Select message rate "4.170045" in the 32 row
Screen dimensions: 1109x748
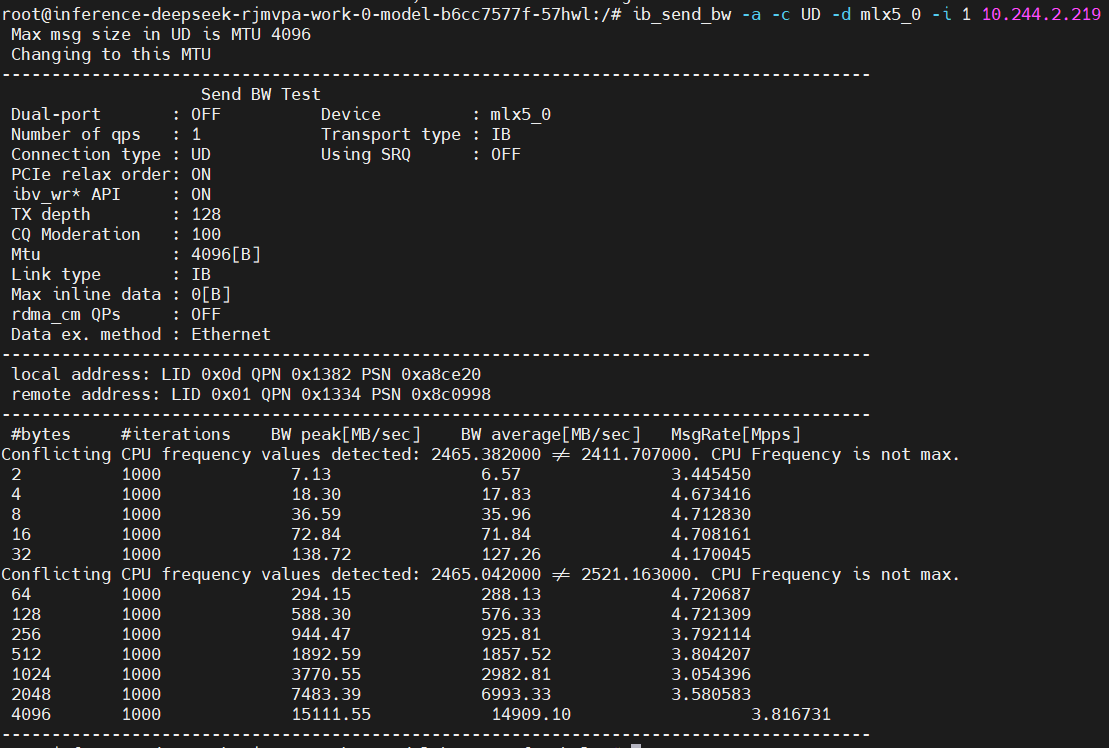711,554
